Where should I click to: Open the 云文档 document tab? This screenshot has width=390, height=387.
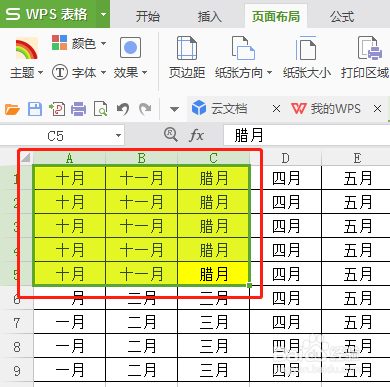pyautogui.click(x=229, y=108)
